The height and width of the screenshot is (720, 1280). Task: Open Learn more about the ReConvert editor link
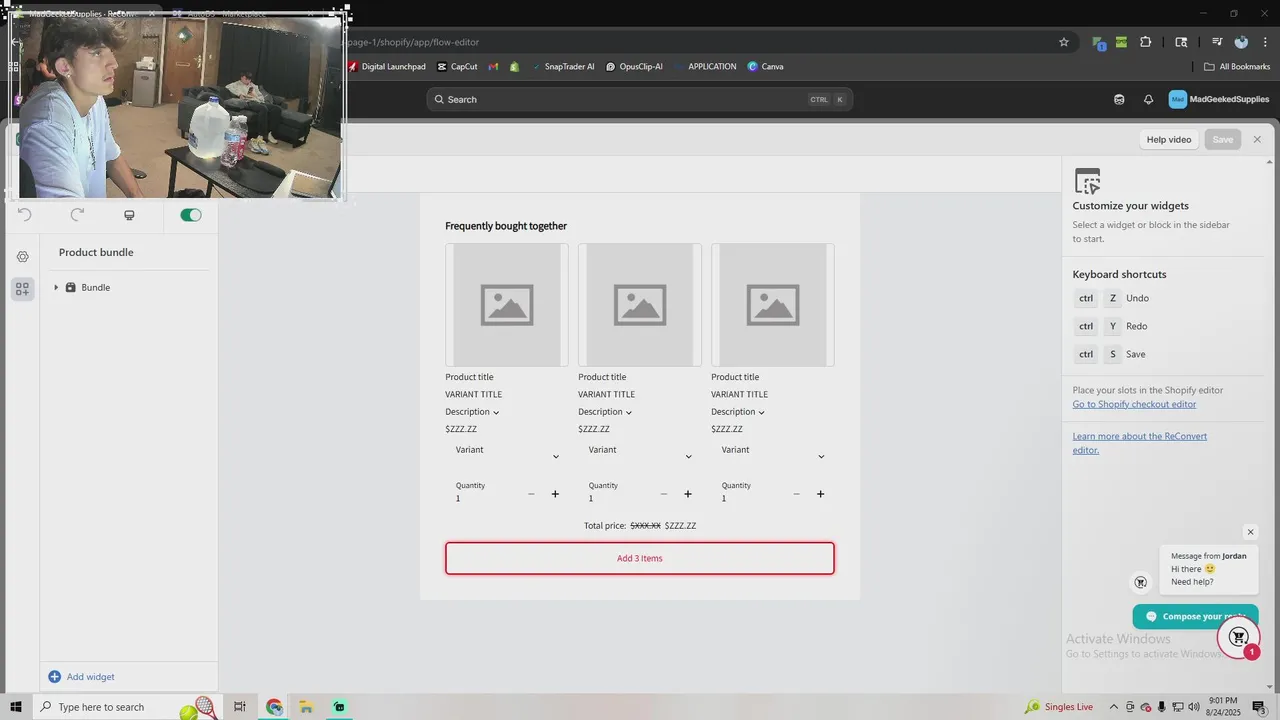(1140, 443)
